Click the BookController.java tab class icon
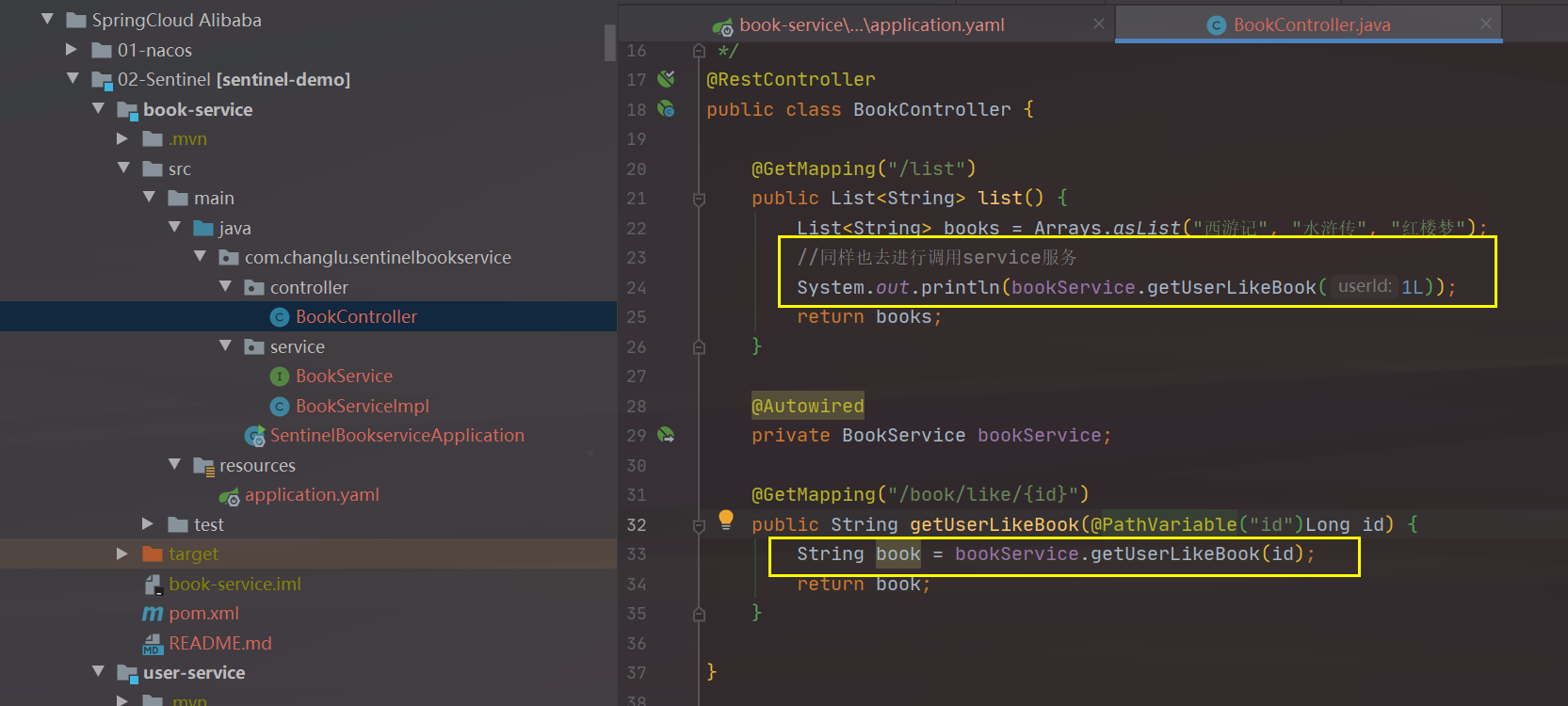 click(1217, 25)
